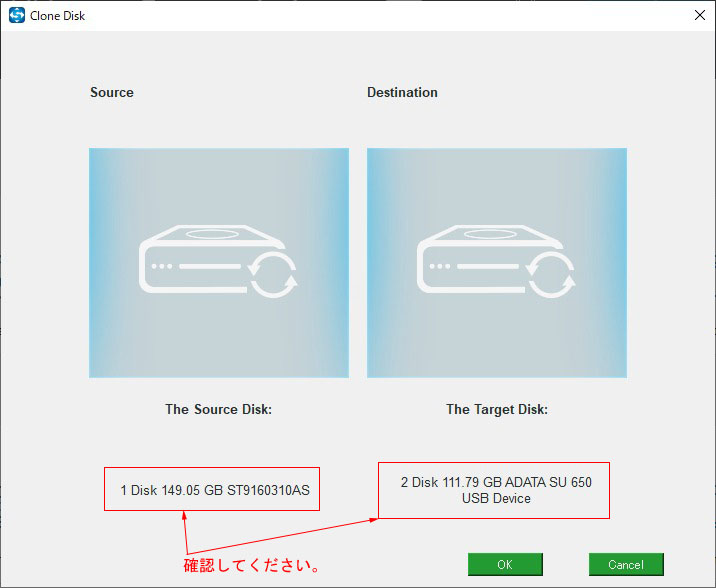Click the 'Source' heading
The height and width of the screenshot is (588, 716).
[x=112, y=92]
